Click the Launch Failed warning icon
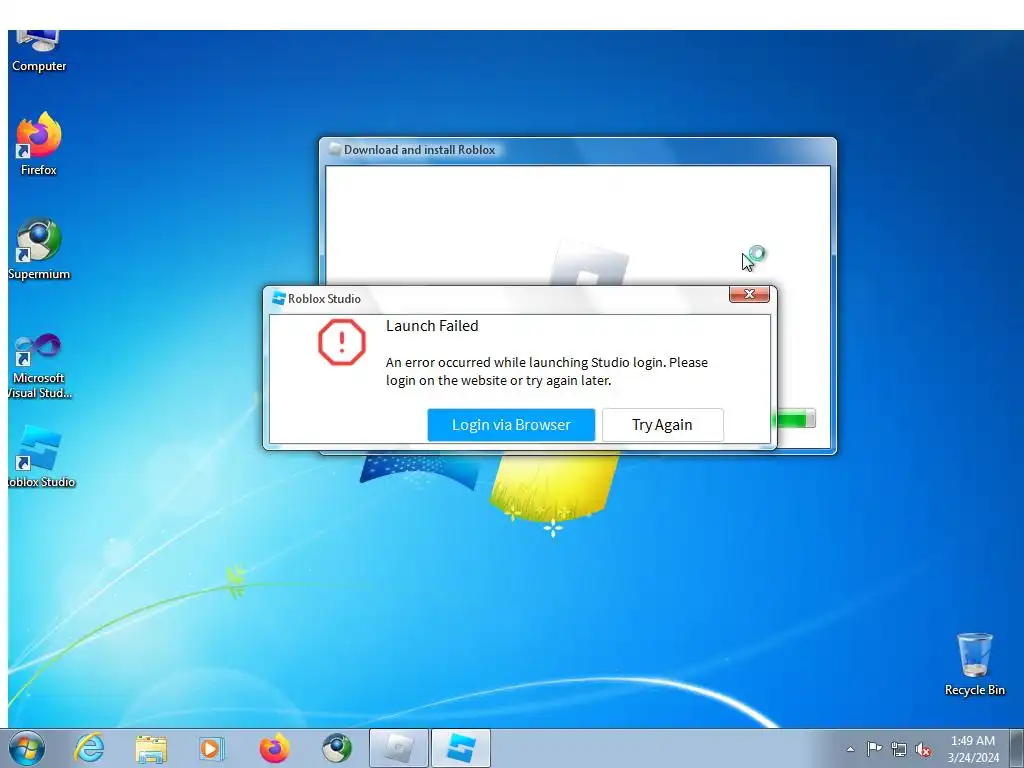 pyautogui.click(x=342, y=342)
